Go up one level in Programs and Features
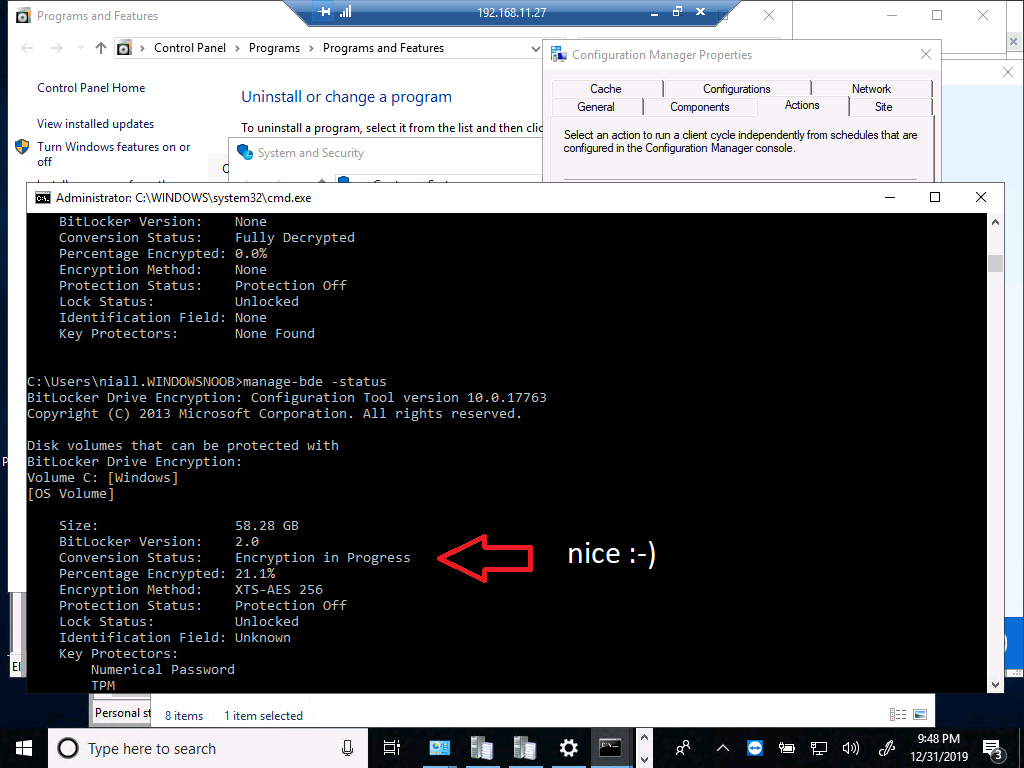The image size is (1024, 768). click(x=101, y=48)
